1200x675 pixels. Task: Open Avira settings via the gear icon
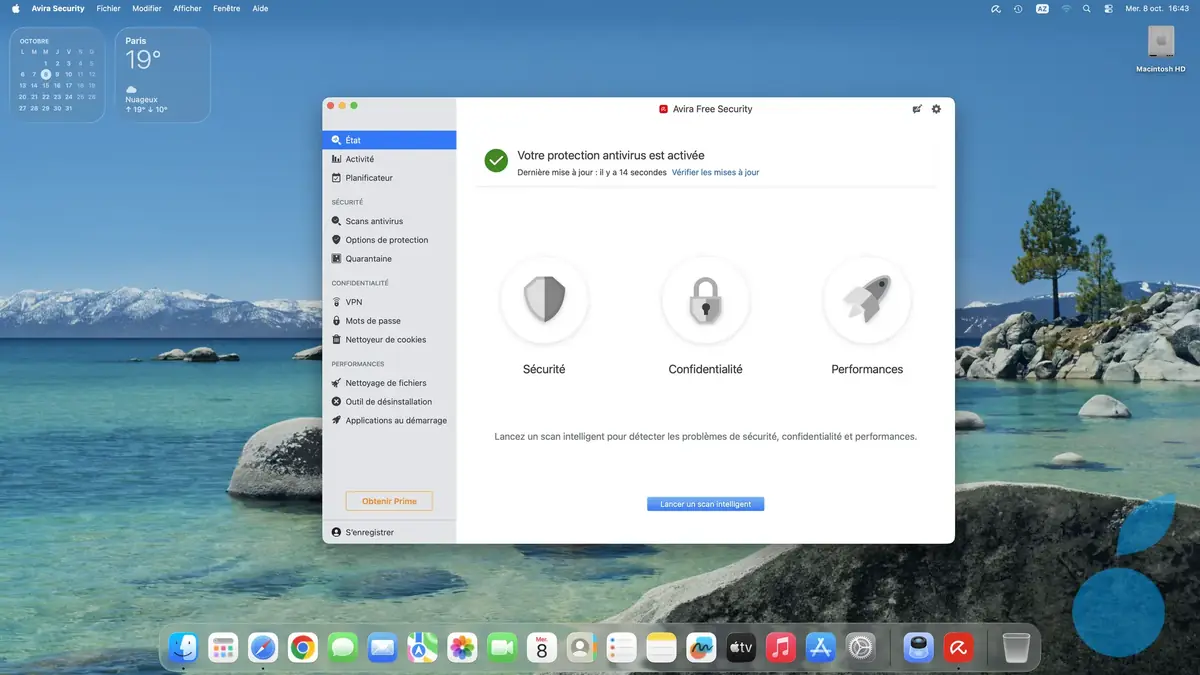point(936,109)
